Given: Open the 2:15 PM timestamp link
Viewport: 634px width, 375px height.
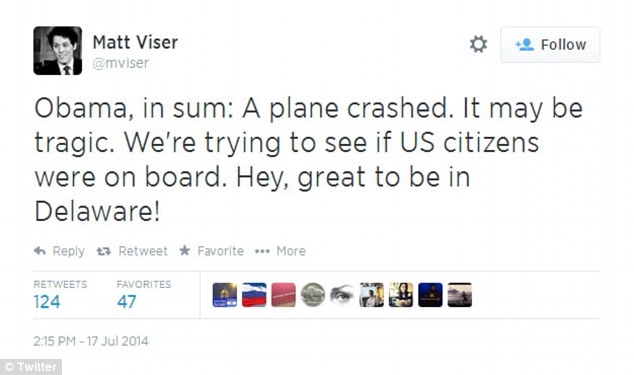Looking at the screenshot, I should tap(91, 341).
